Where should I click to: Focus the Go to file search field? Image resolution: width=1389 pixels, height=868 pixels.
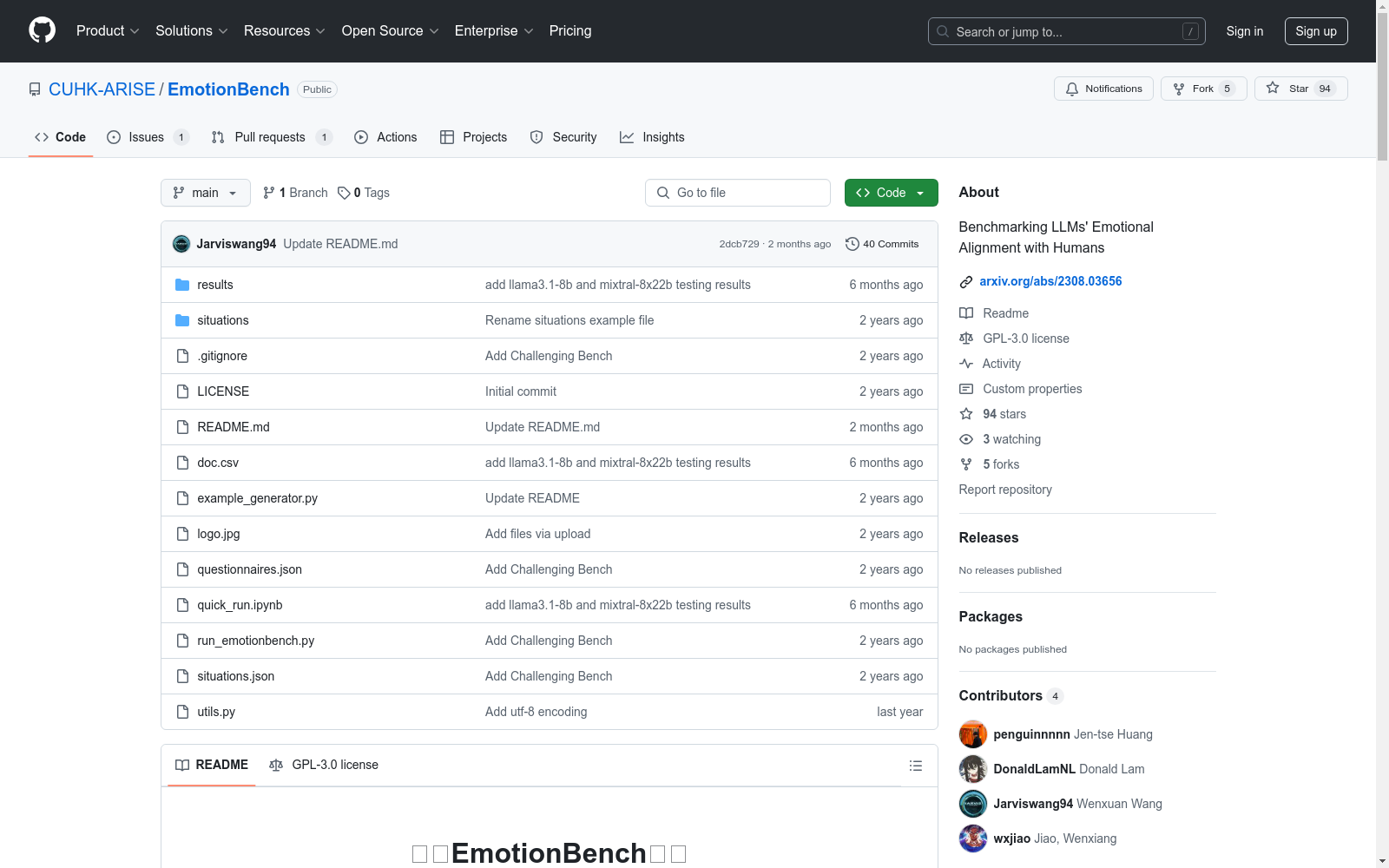738,193
